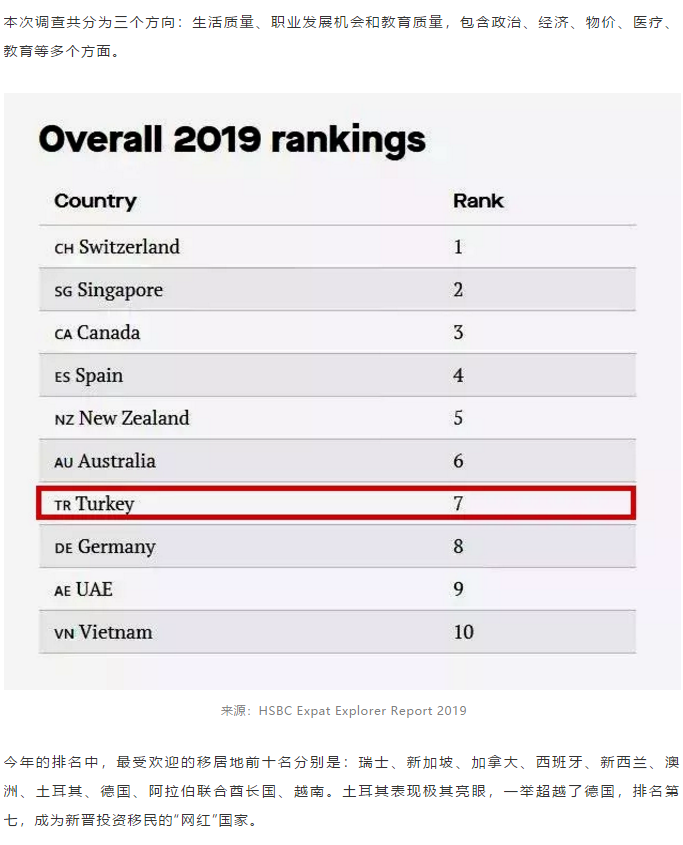Click the CH country code label

point(64,249)
